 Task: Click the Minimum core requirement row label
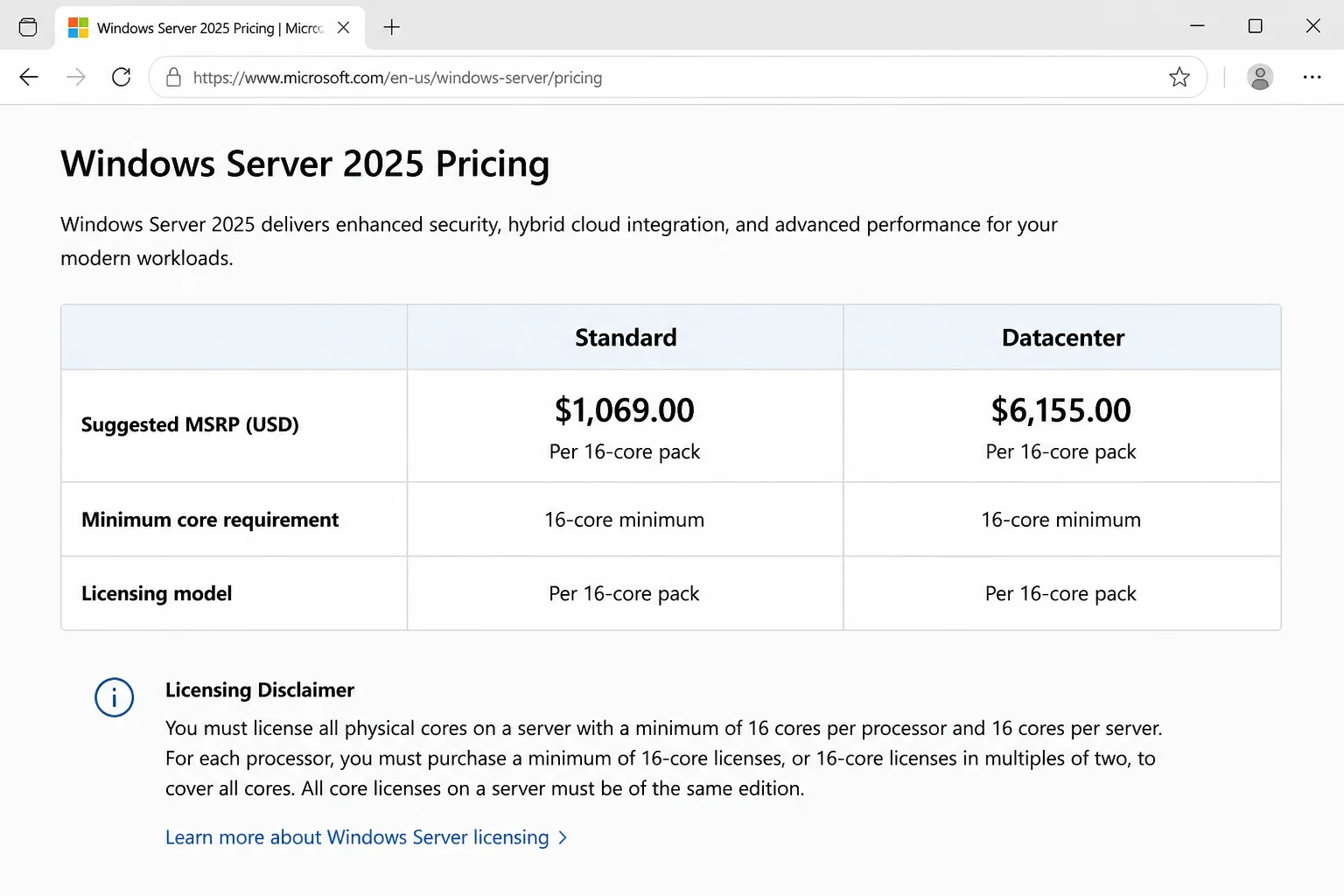210,520
